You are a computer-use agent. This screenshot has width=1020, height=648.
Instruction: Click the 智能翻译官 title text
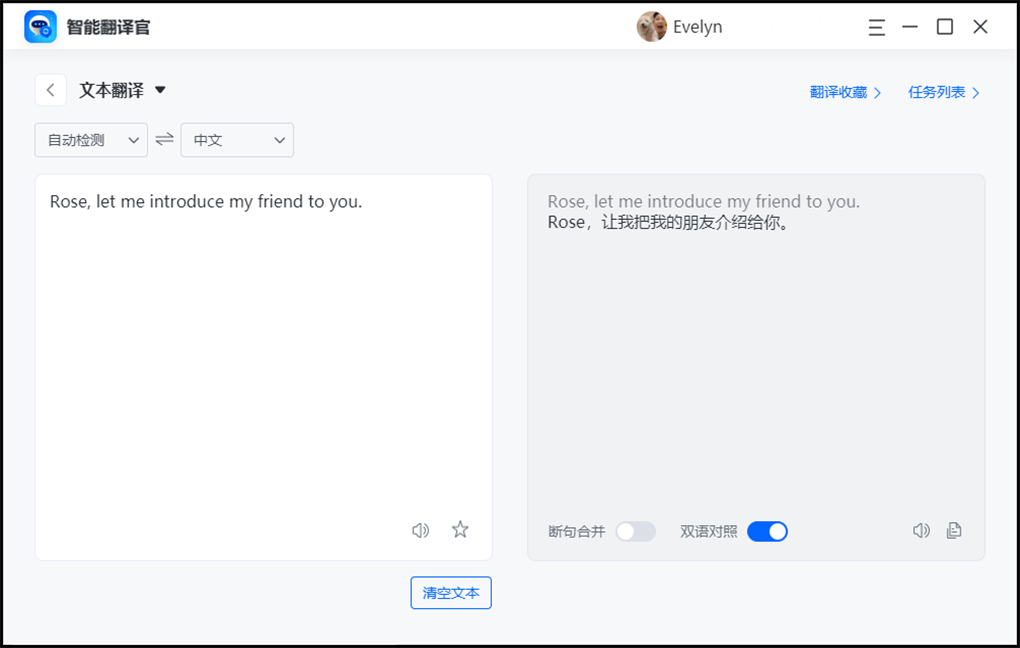(x=108, y=27)
